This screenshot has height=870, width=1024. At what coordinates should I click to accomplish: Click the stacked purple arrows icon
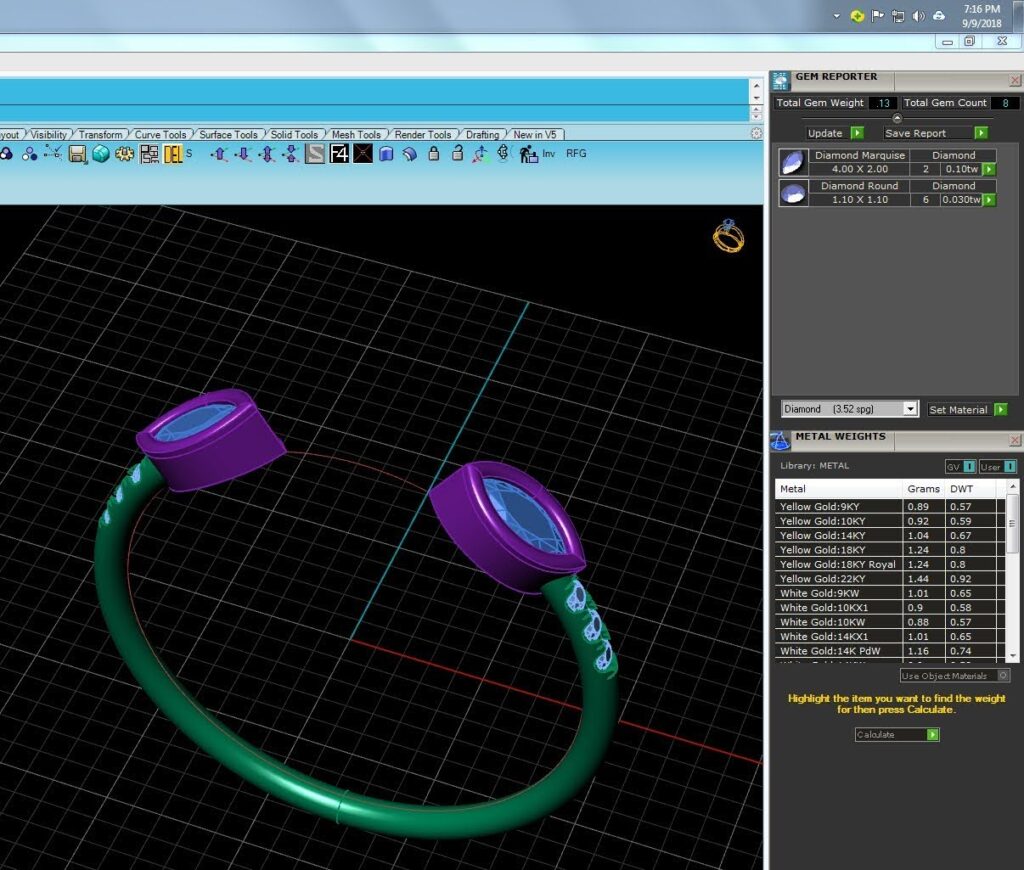click(291, 154)
